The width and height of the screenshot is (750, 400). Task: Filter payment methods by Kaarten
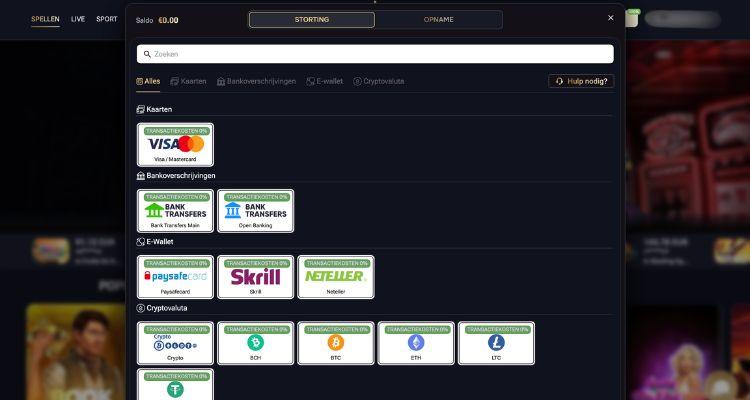coord(188,81)
